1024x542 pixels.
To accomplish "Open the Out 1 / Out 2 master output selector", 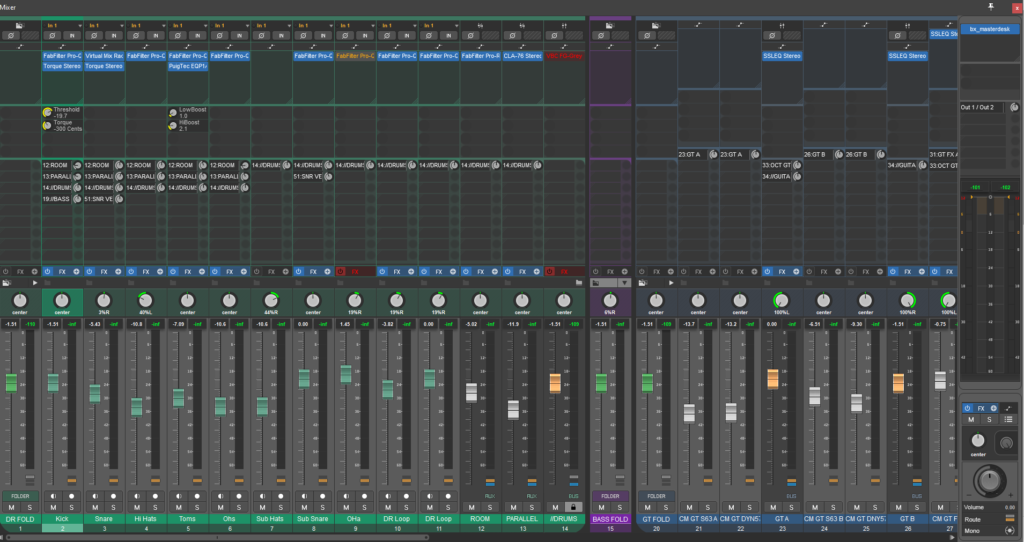I will [x=982, y=107].
